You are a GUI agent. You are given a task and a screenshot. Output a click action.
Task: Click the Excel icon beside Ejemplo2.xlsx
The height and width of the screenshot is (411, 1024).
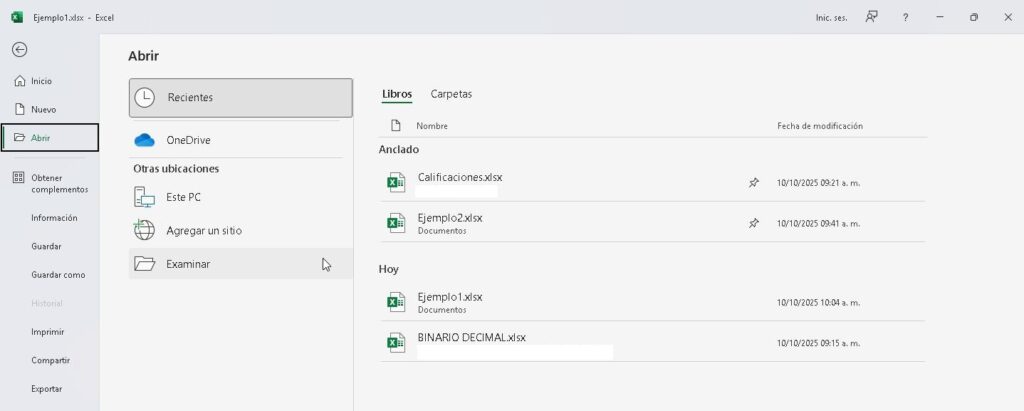coord(396,223)
